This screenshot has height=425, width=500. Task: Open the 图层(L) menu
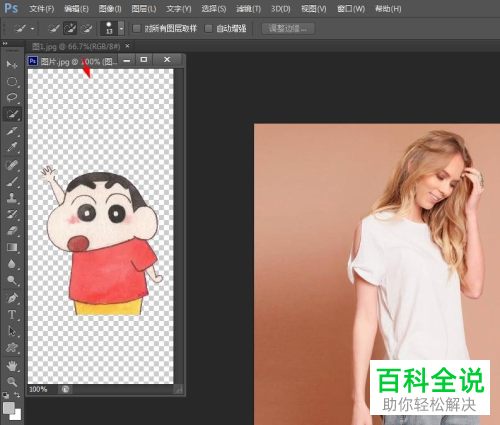[144, 9]
